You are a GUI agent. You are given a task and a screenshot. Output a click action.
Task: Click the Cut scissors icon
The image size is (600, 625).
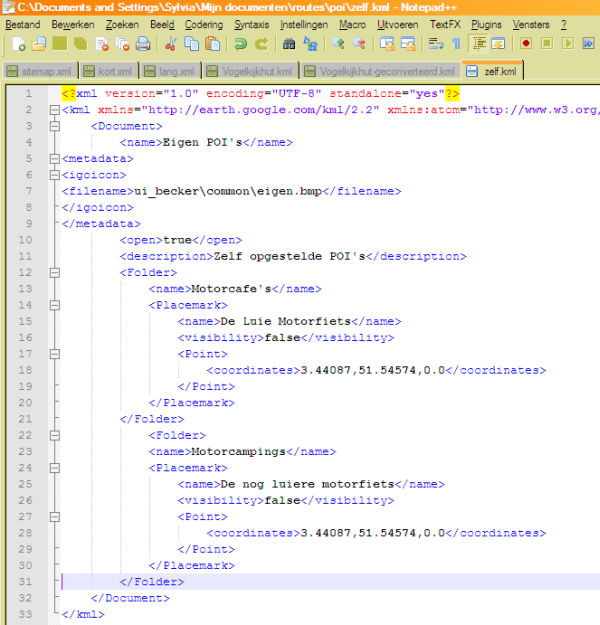pos(171,44)
